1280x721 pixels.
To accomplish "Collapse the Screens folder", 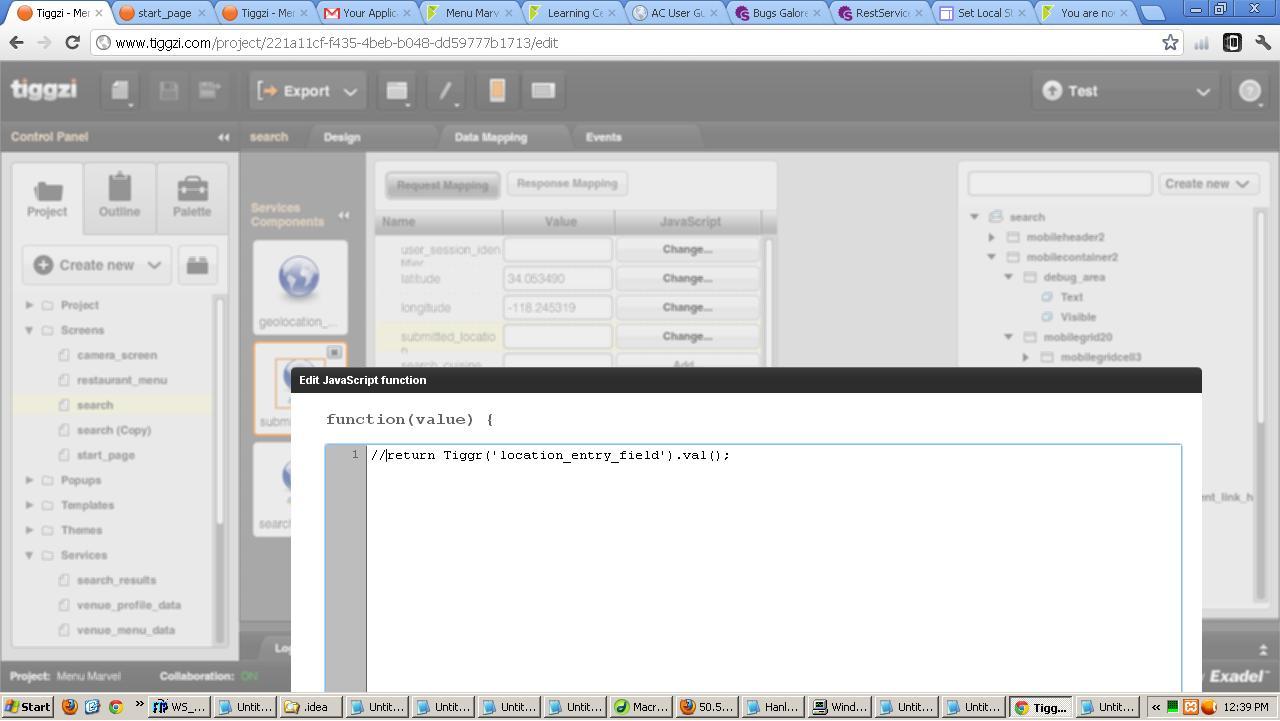I will click(30, 330).
